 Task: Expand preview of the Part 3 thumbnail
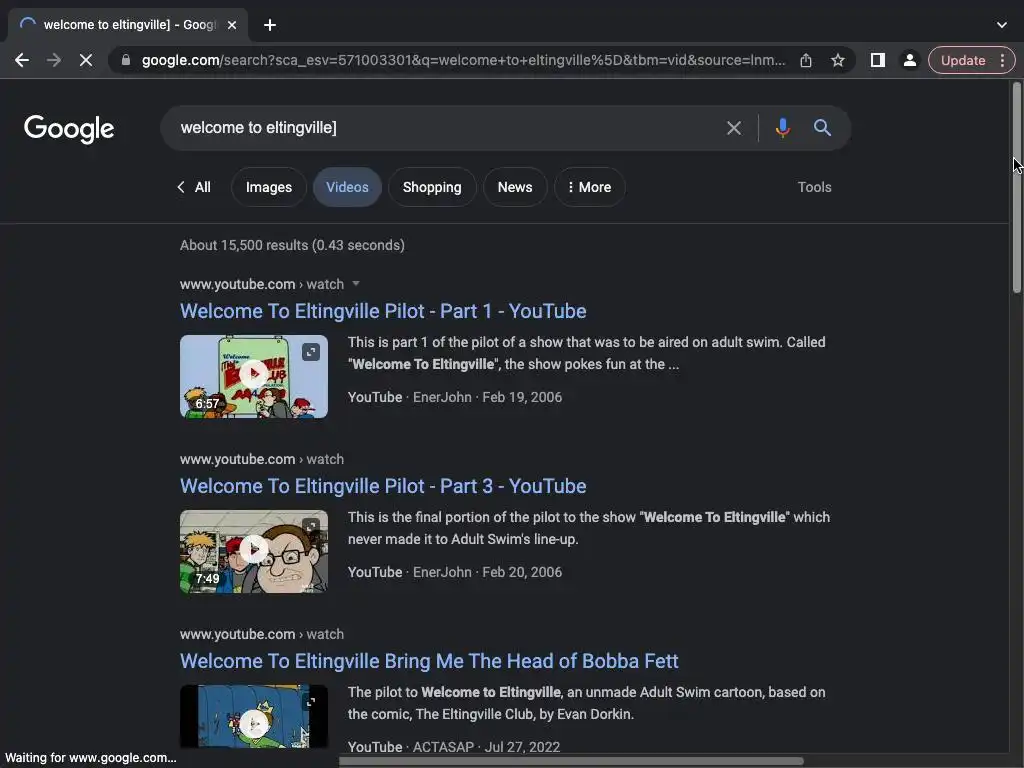311,526
